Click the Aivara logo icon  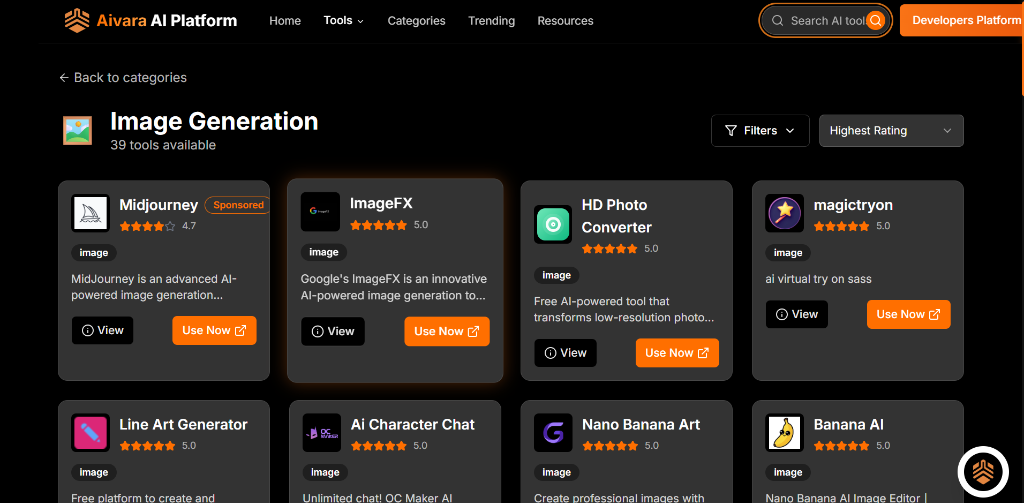pos(76,20)
